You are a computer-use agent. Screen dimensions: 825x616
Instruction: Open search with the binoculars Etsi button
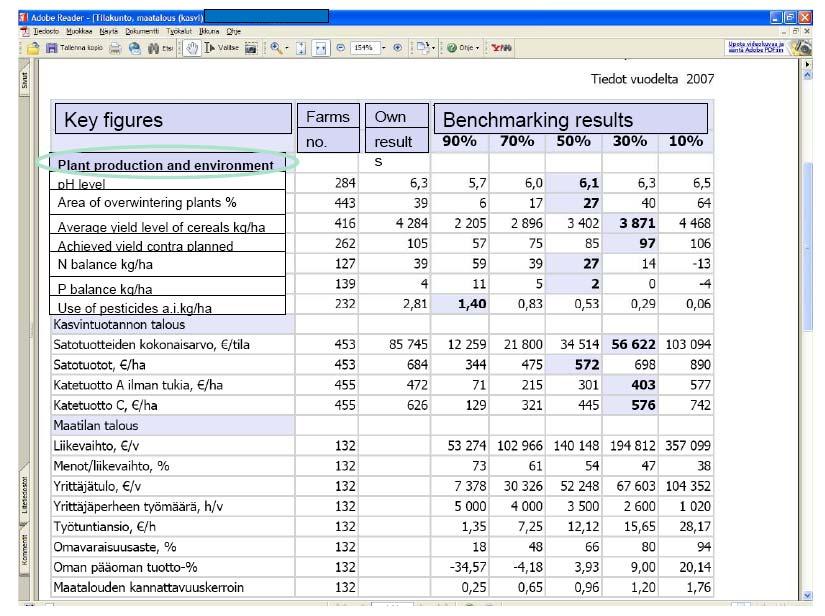point(160,48)
